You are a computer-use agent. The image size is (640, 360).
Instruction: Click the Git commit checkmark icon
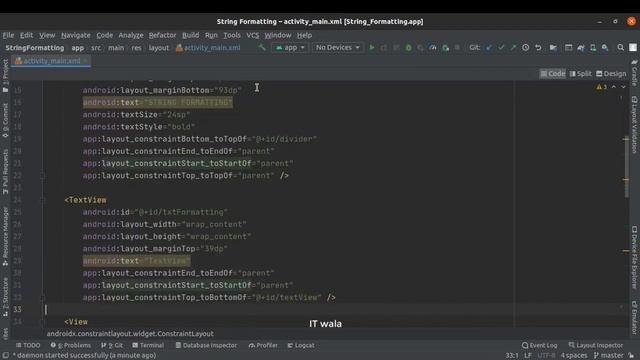point(501,48)
